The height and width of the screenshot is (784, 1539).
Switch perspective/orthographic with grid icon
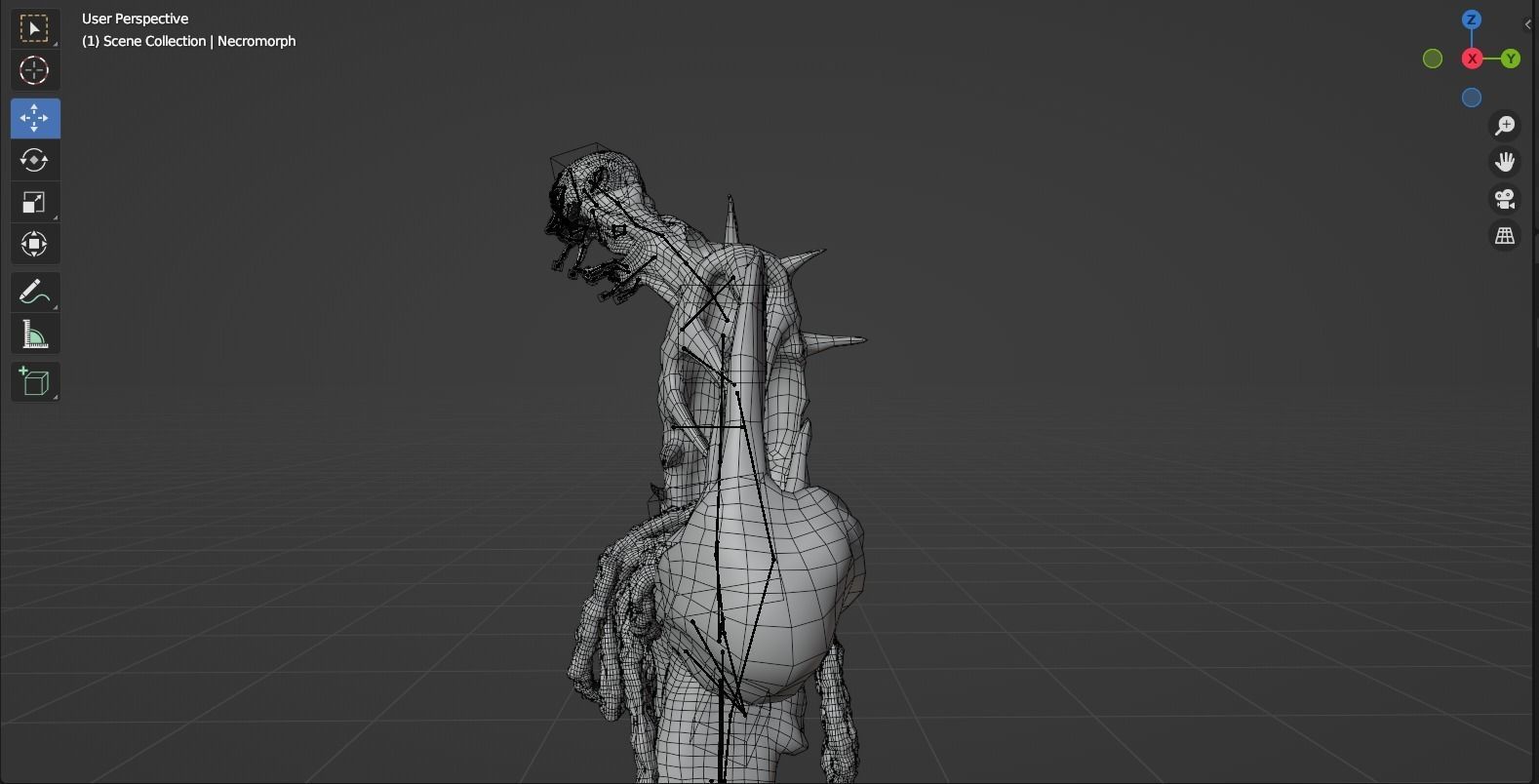click(x=1505, y=236)
